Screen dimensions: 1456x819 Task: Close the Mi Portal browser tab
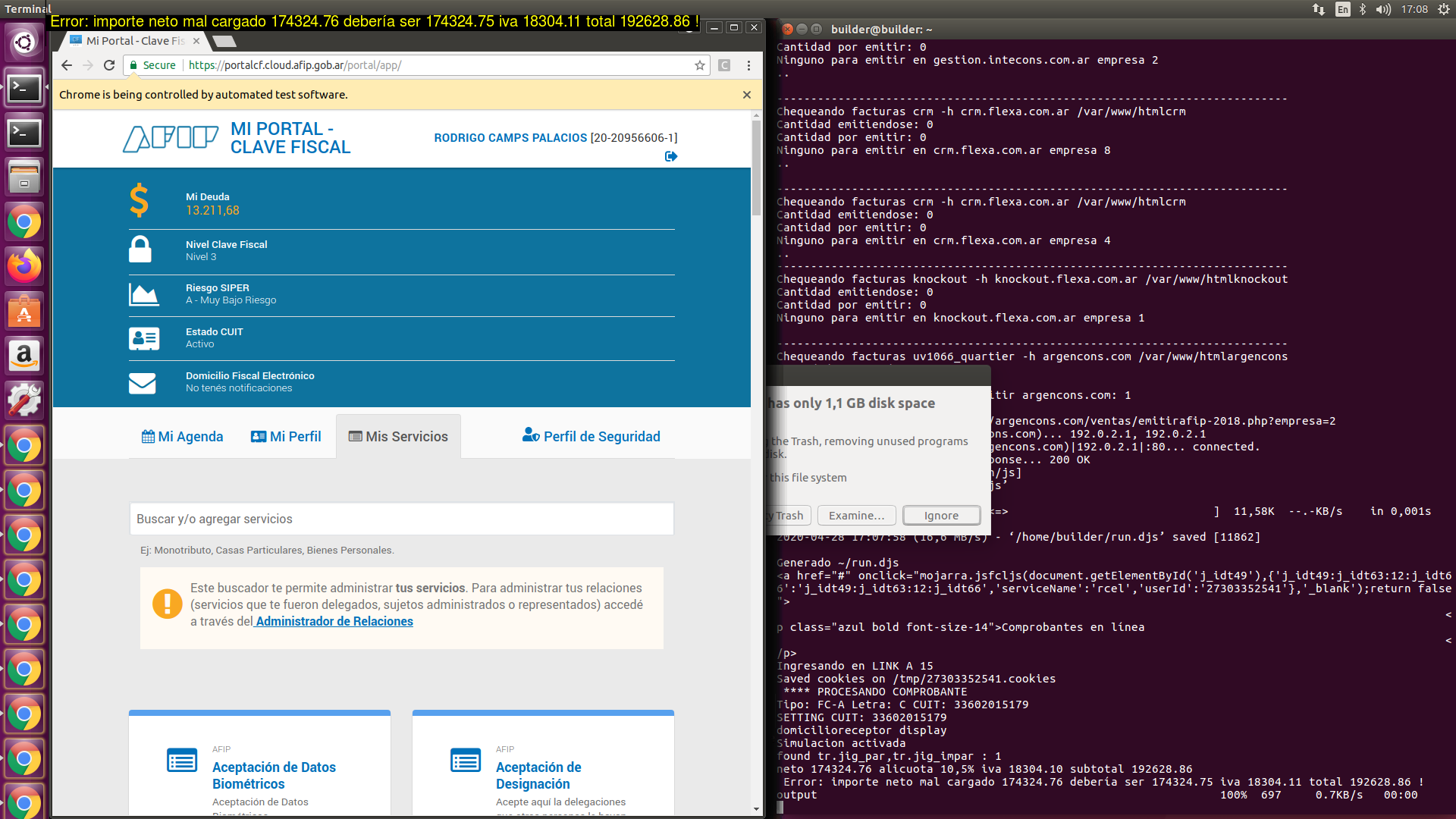pos(196,41)
